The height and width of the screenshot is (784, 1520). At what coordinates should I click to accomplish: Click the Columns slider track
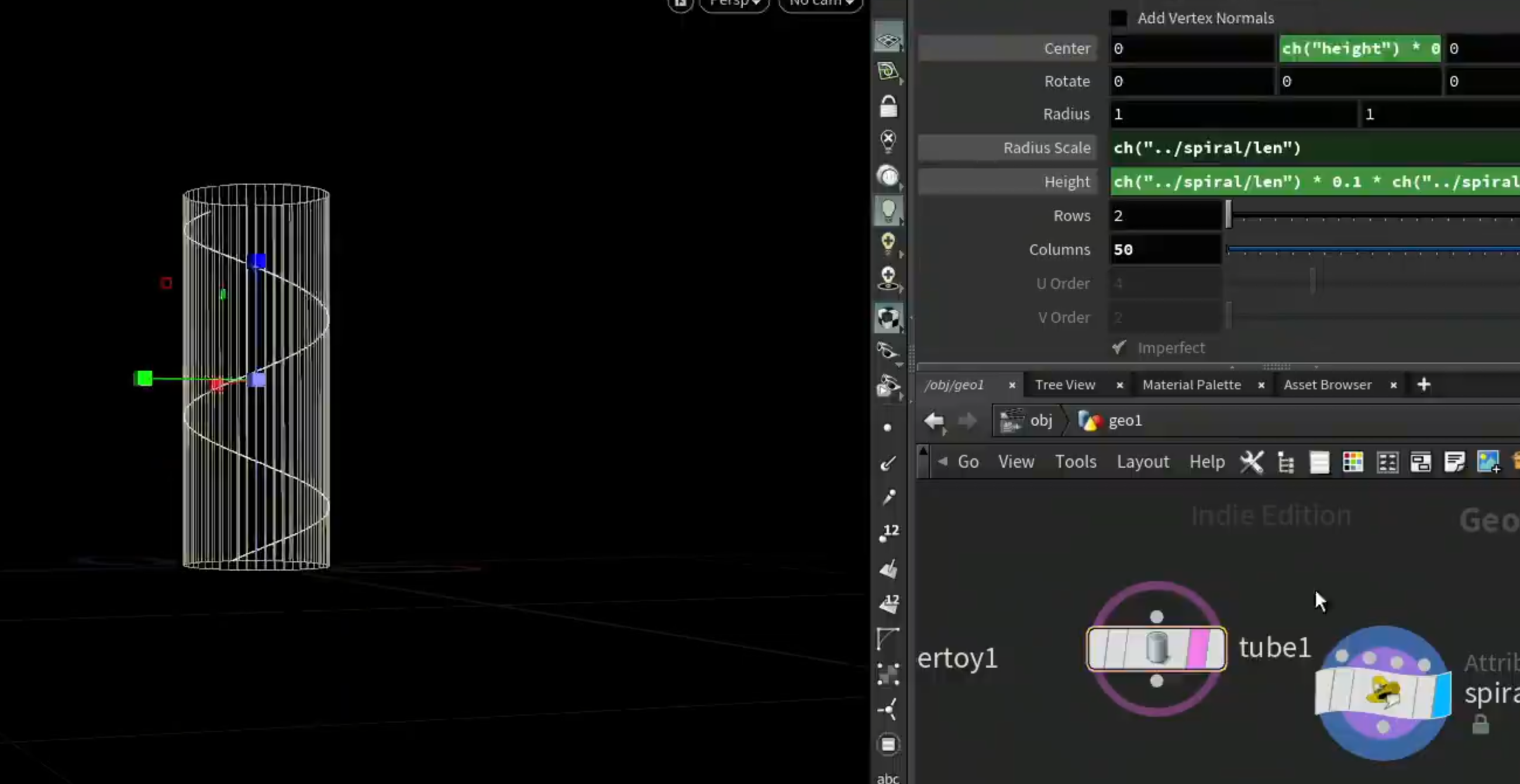1373,250
